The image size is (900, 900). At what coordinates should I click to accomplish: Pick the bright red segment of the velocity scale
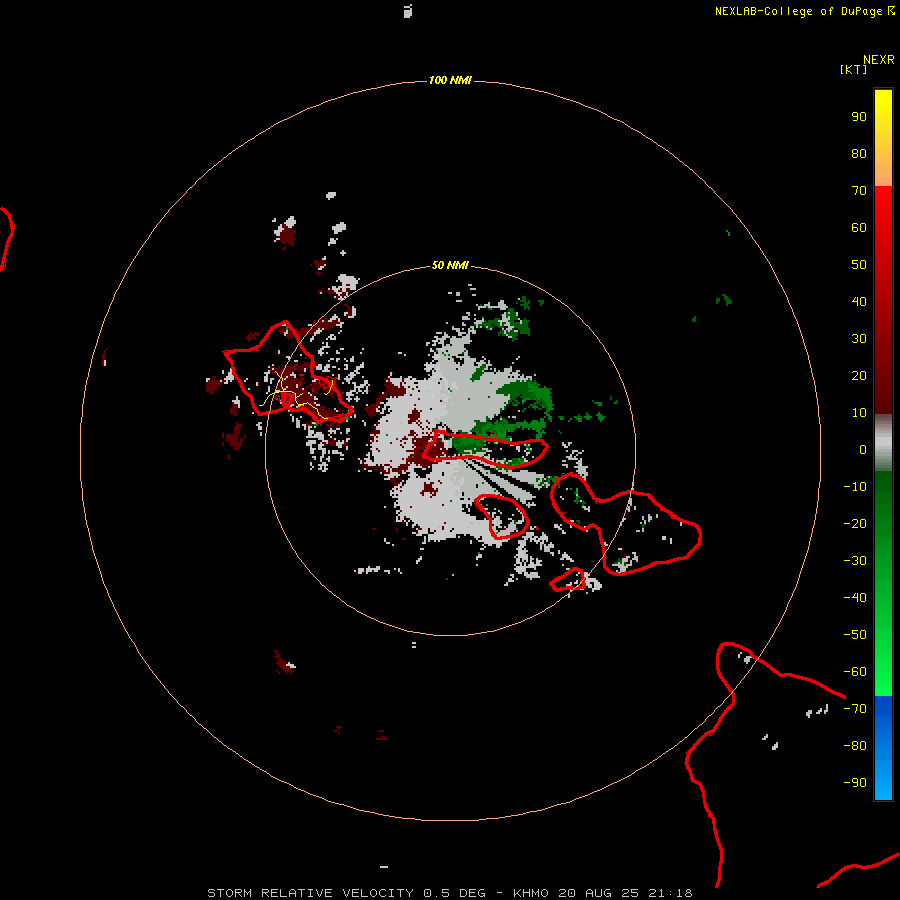tap(883, 298)
